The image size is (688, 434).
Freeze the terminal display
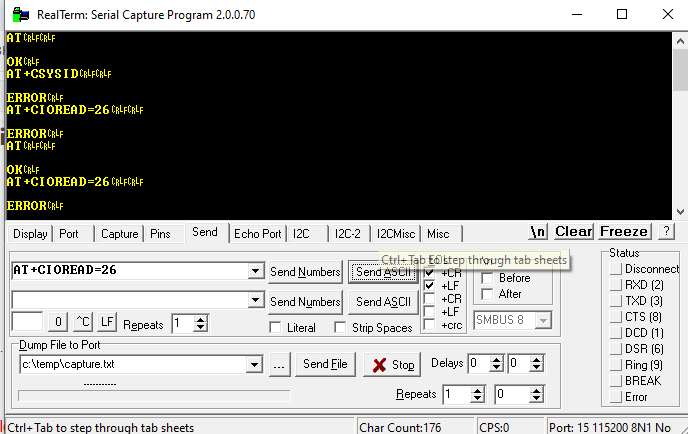[624, 231]
